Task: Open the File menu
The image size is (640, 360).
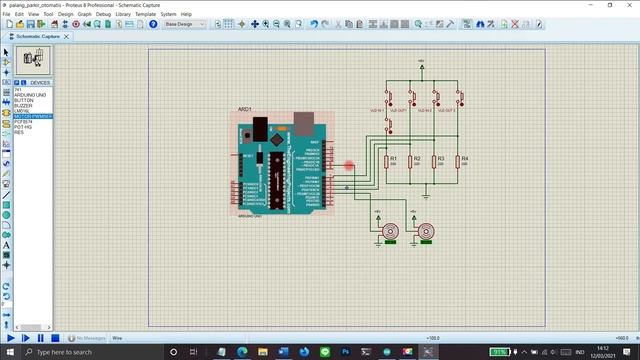Action: tap(6, 14)
